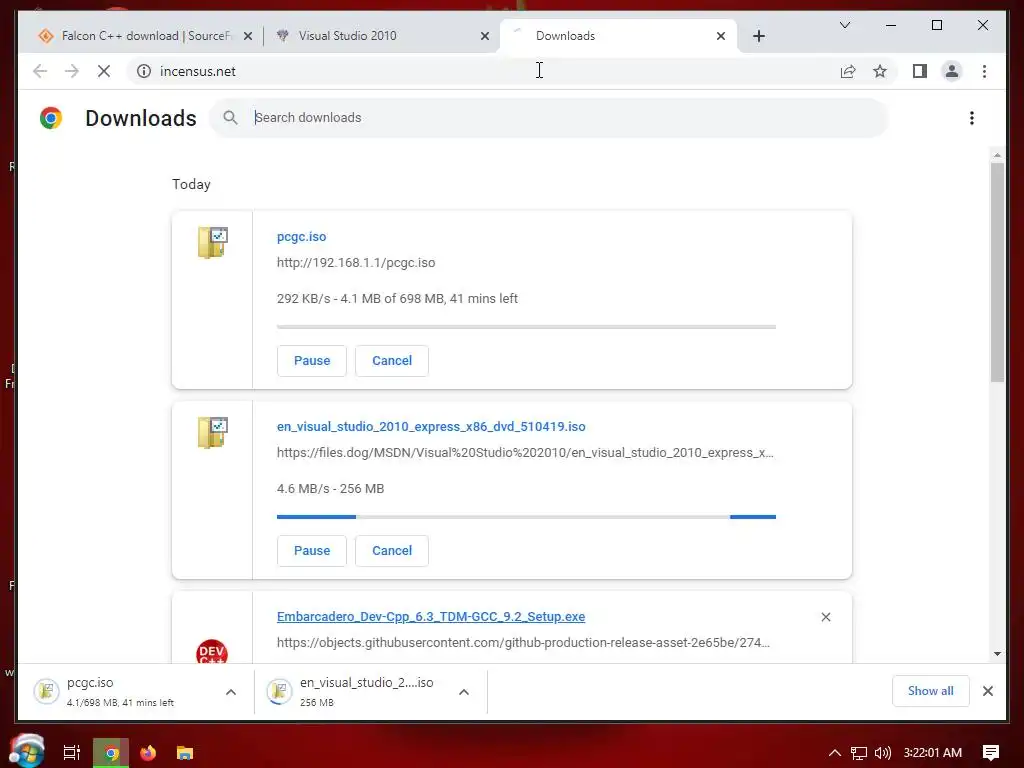Viewport: 1024px width, 768px height.
Task: Remove Embarcadero Dev-Cpp entry from list
Action: click(x=825, y=617)
